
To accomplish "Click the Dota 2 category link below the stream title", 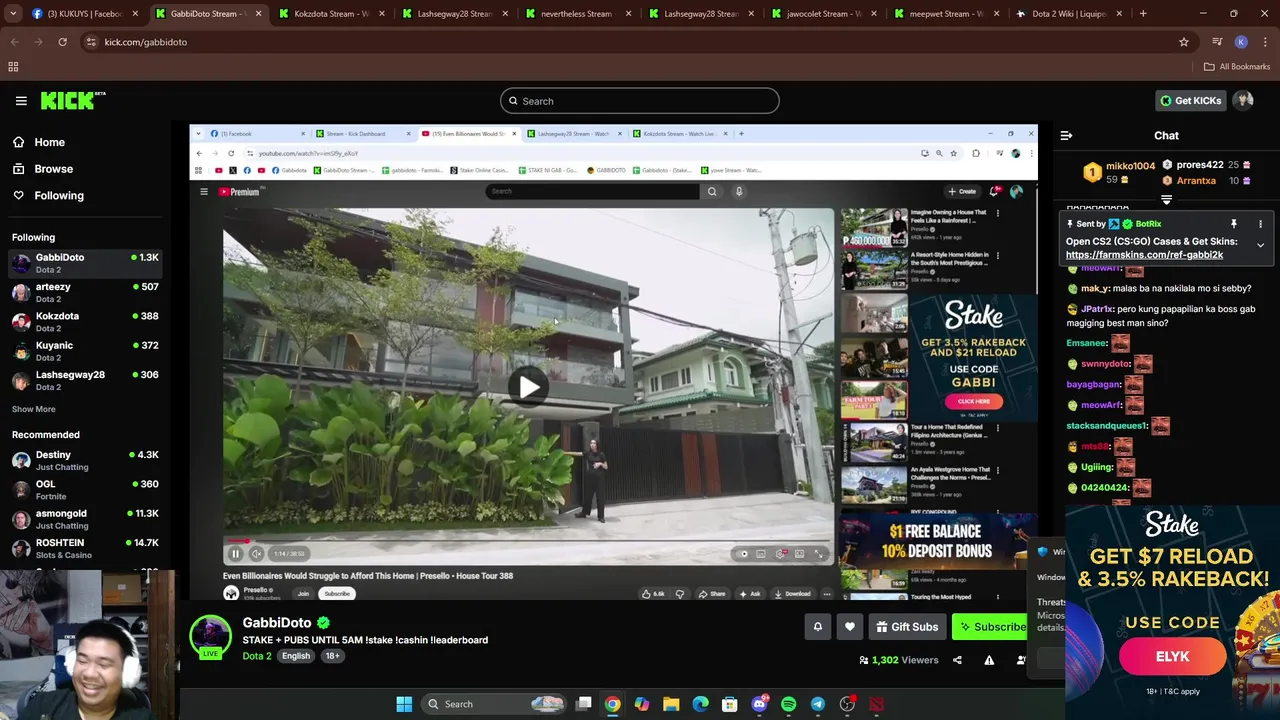I will [x=256, y=656].
